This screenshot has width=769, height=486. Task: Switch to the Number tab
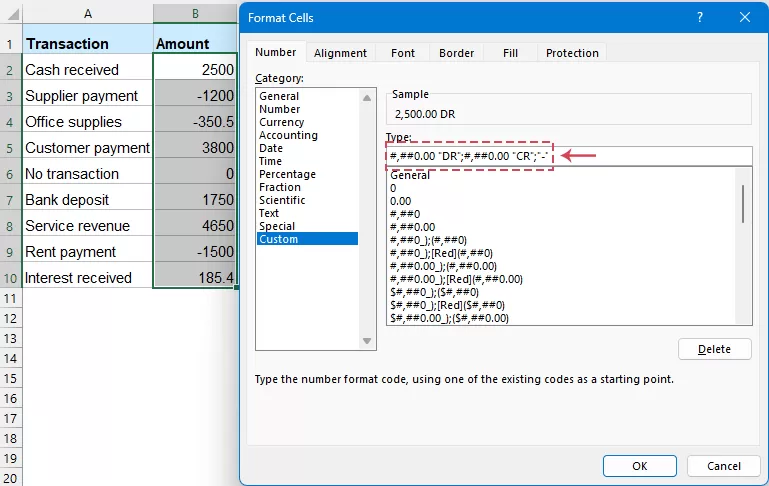(x=276, y=52)
